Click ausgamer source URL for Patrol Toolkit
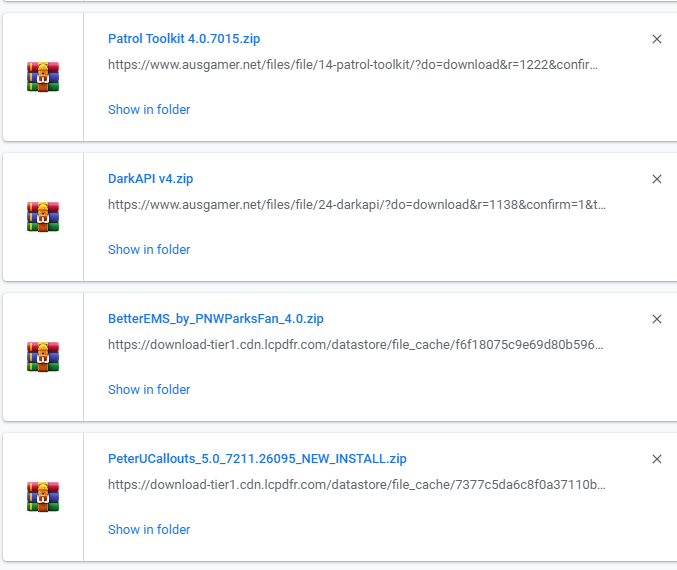The image size is (677, 570). click(356, 65)
